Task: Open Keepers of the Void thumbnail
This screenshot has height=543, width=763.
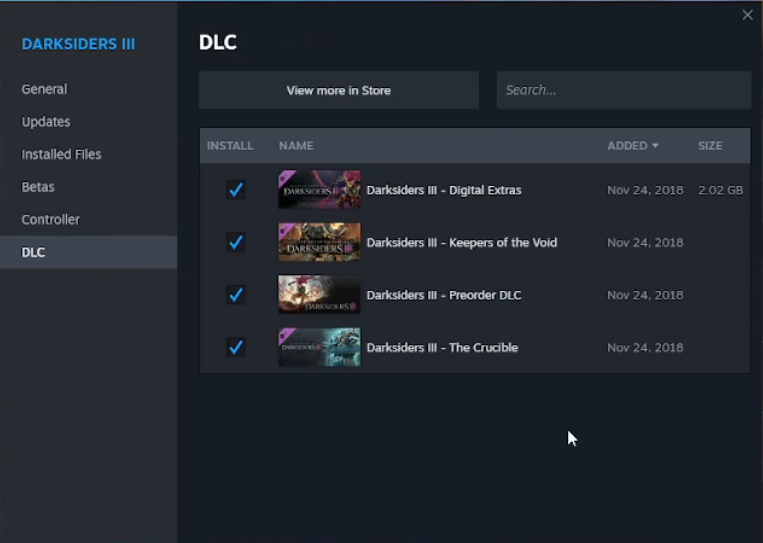Action: click(x=319, y=242)
